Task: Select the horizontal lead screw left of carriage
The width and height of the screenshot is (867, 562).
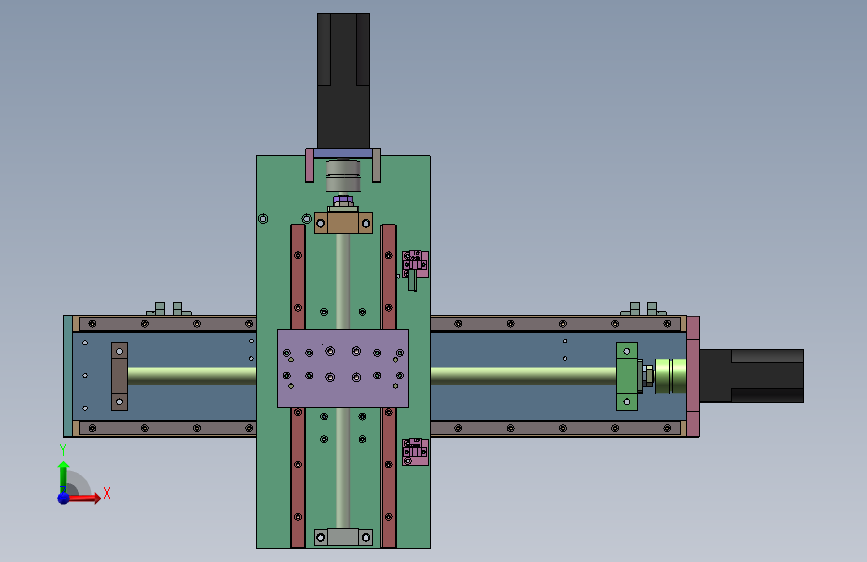Action: pos(192,376)
